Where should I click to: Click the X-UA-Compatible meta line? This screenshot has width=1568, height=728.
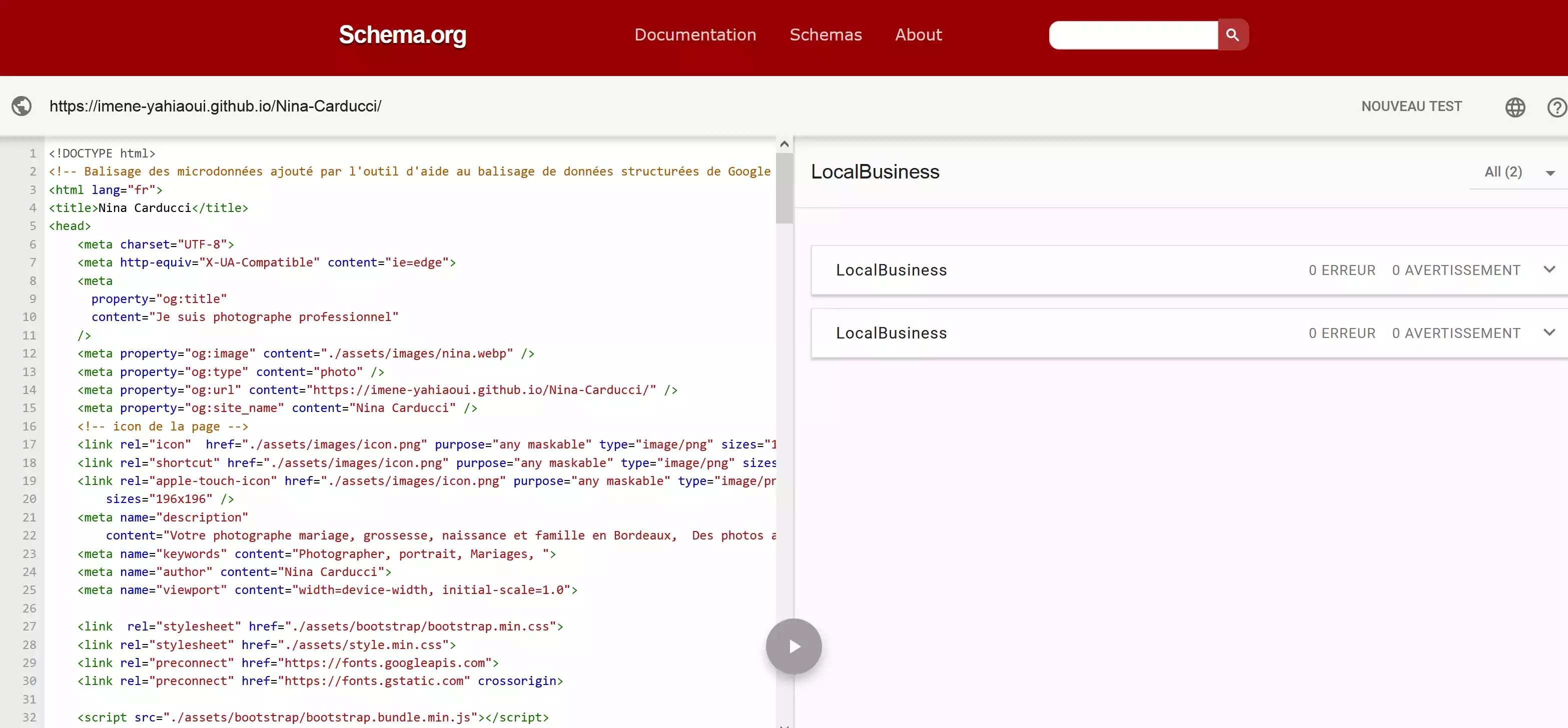267,262
